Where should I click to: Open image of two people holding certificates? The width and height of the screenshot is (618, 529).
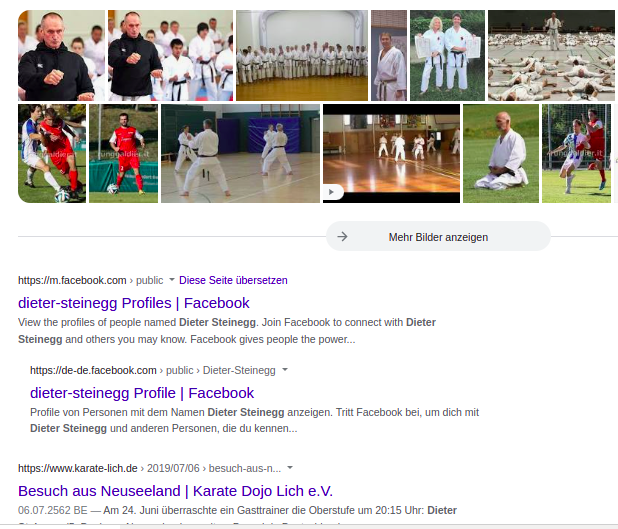[x=447, y=55]
